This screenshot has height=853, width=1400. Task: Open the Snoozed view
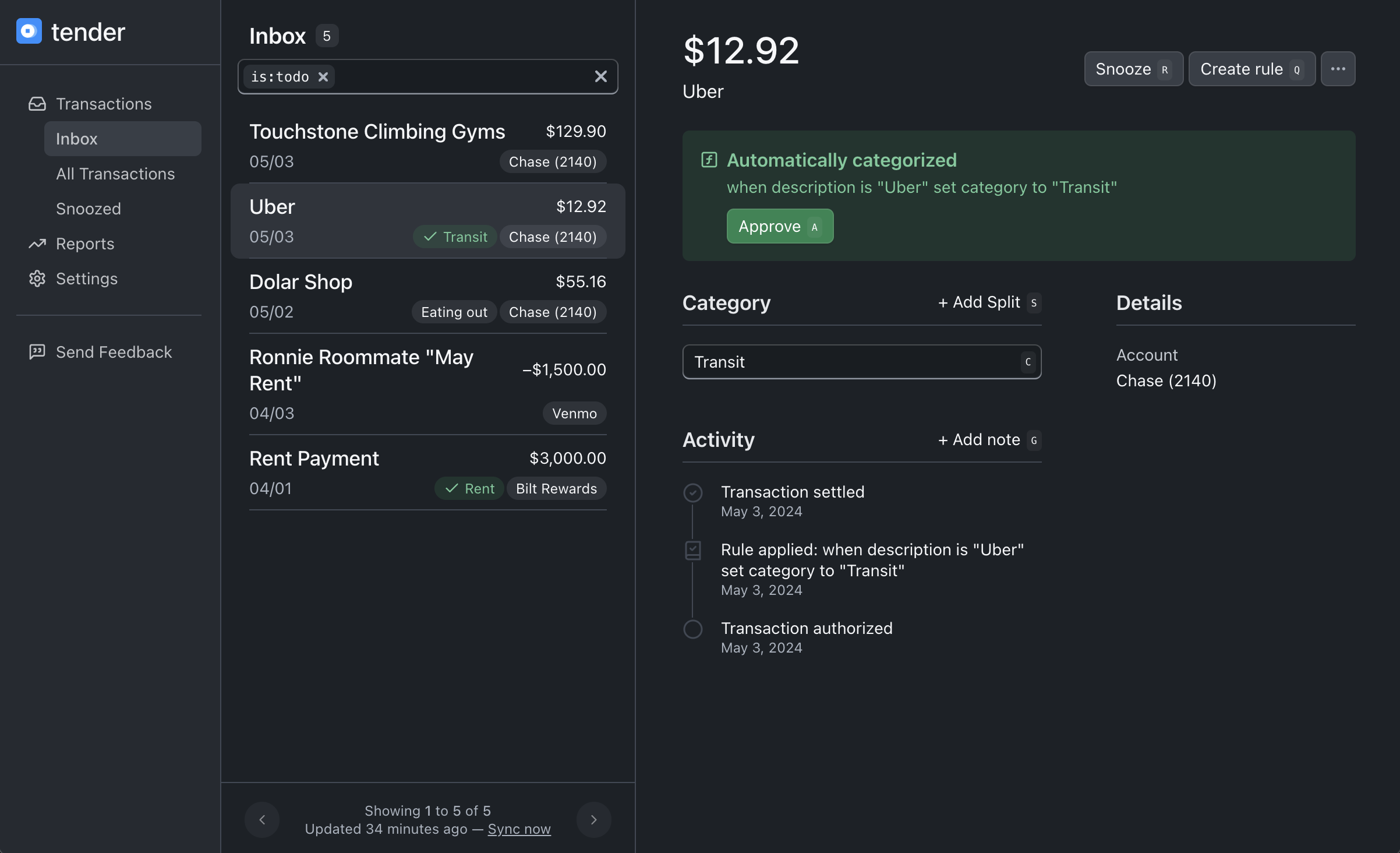[89, 209]
